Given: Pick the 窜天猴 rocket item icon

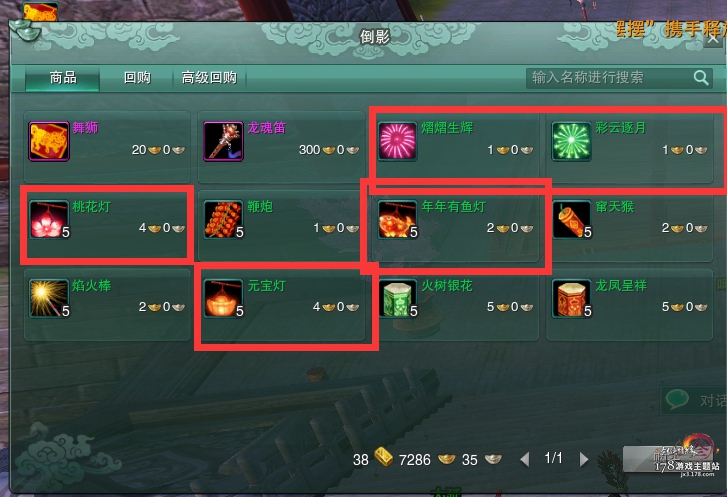Looking at the screenshot, I should point(572,220).
